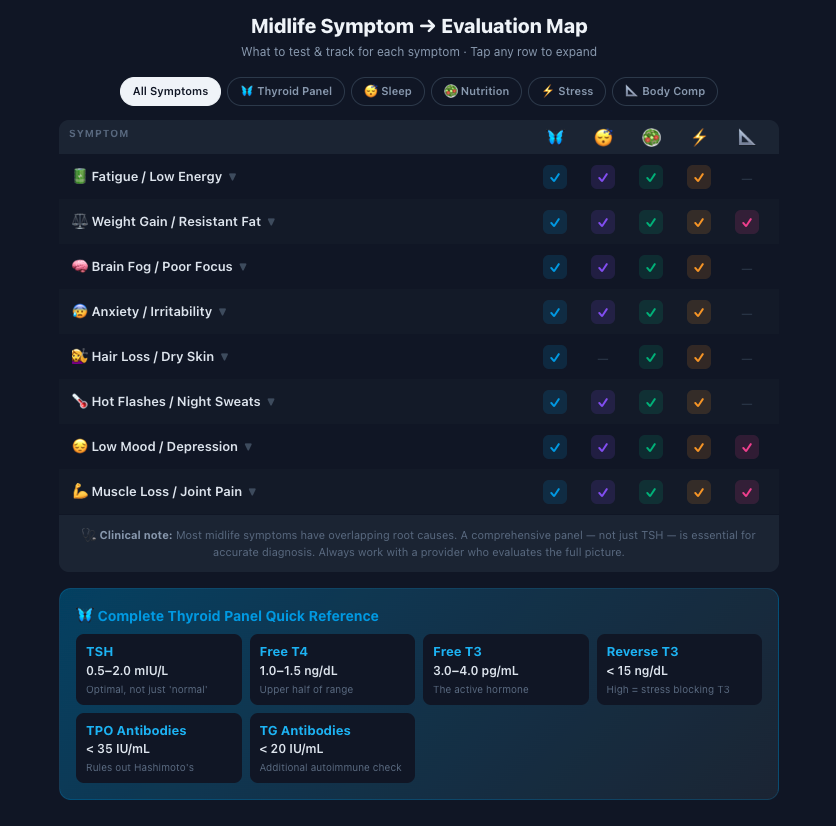Click the salad nutrition column header icon

[x=651, y=137]
